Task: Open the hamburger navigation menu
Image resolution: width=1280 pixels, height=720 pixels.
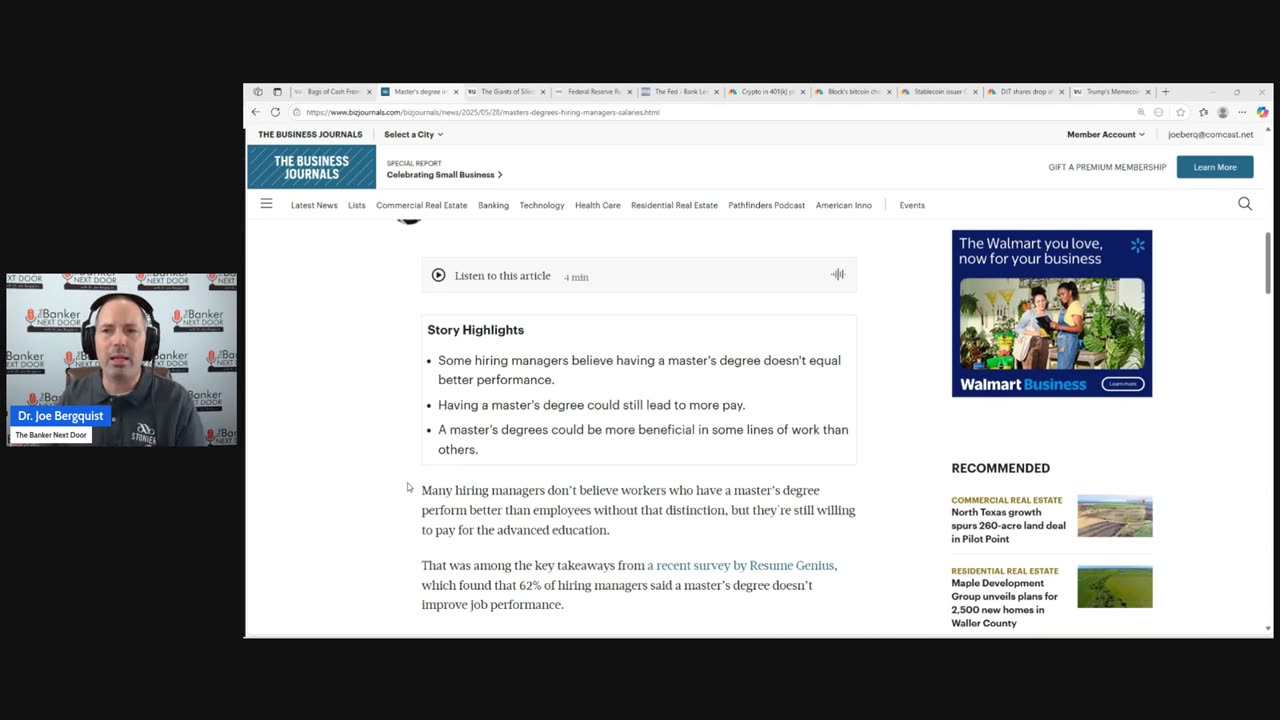Action: [x=266, y=204]
